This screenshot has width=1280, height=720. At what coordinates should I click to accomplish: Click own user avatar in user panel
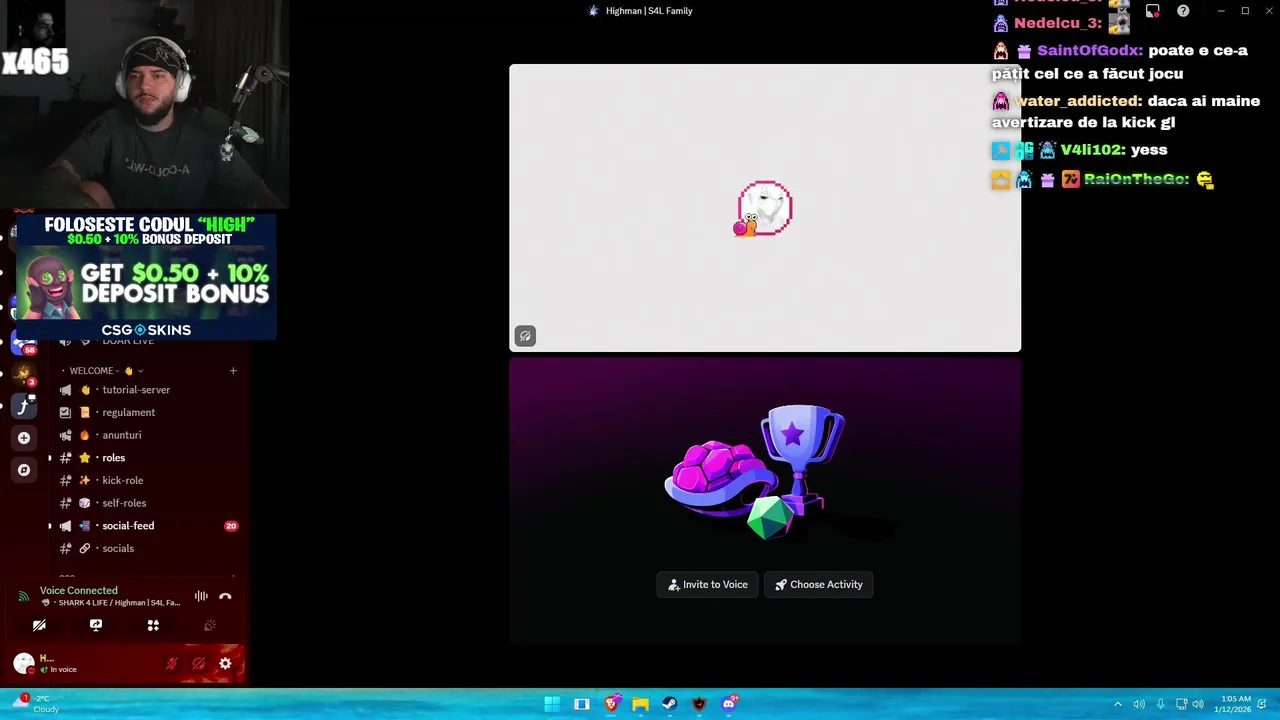pos(24,663)
